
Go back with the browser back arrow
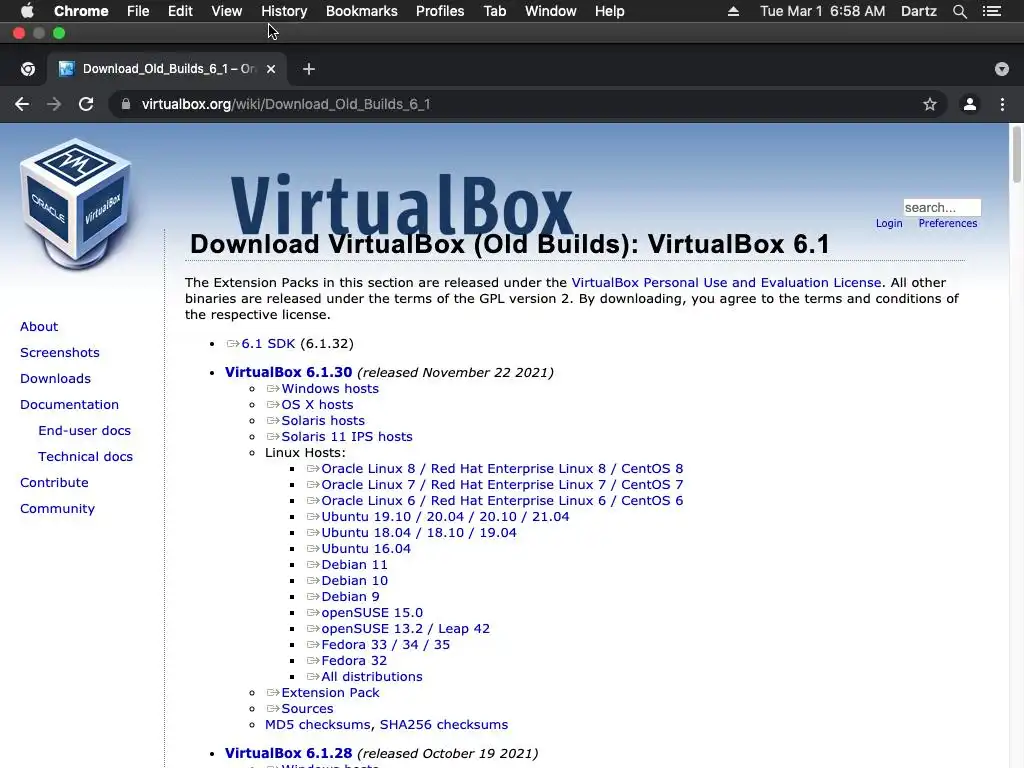22,104
